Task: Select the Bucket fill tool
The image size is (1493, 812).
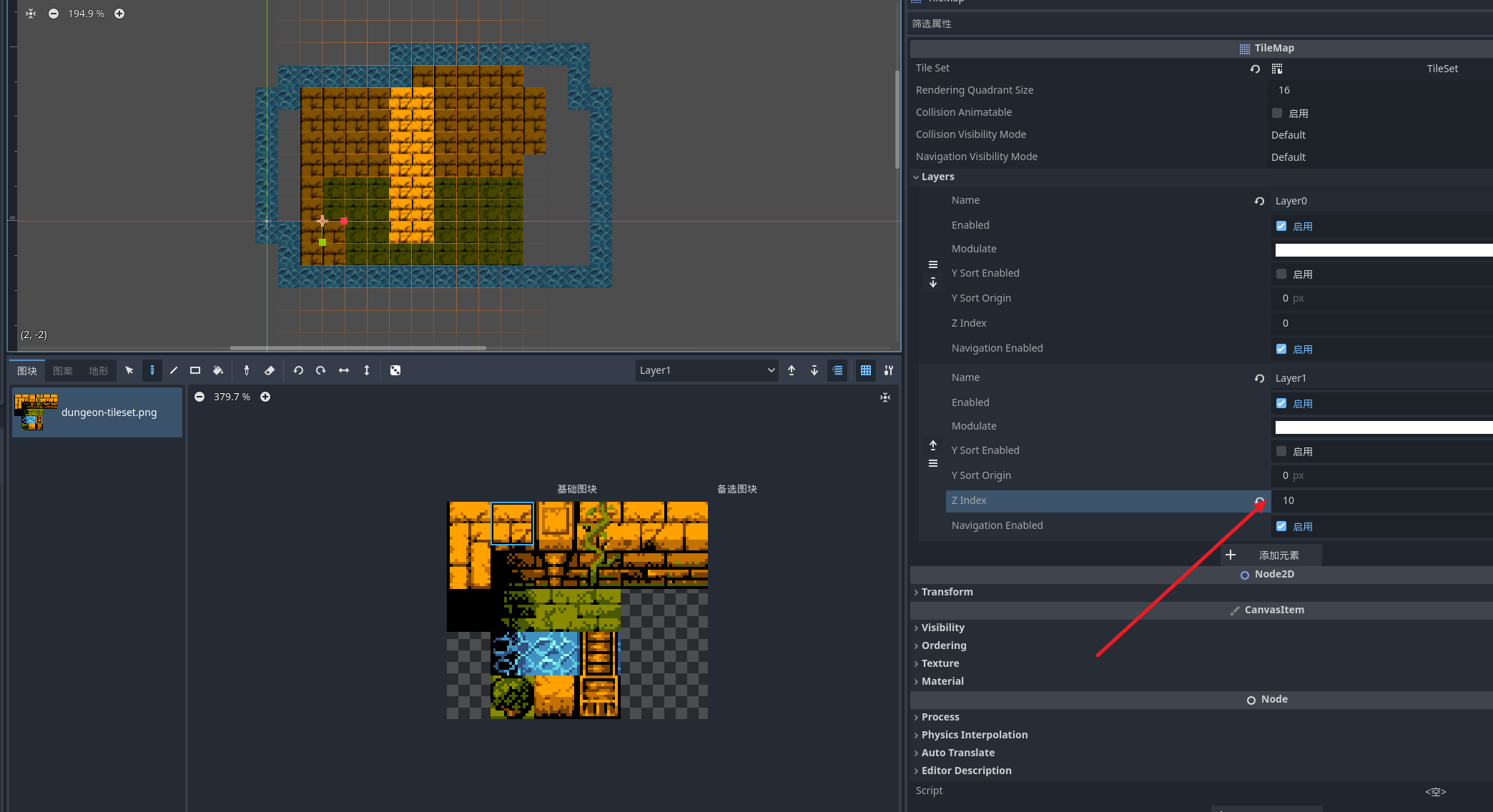Action: pyautogui.click(x=218, y=370)
